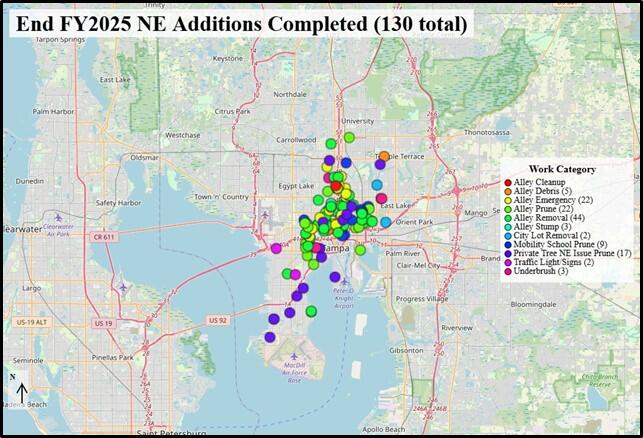Select City Lot Removal (2) legend label
The width and height of the screenshot is (643, 438).
point(552,236)
